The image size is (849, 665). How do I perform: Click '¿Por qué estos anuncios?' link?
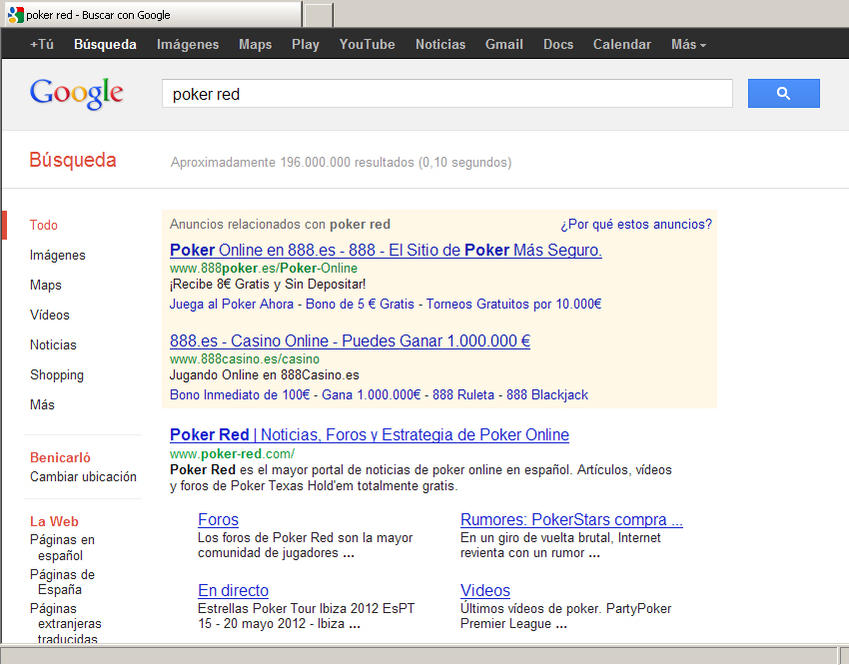(636, 224)
